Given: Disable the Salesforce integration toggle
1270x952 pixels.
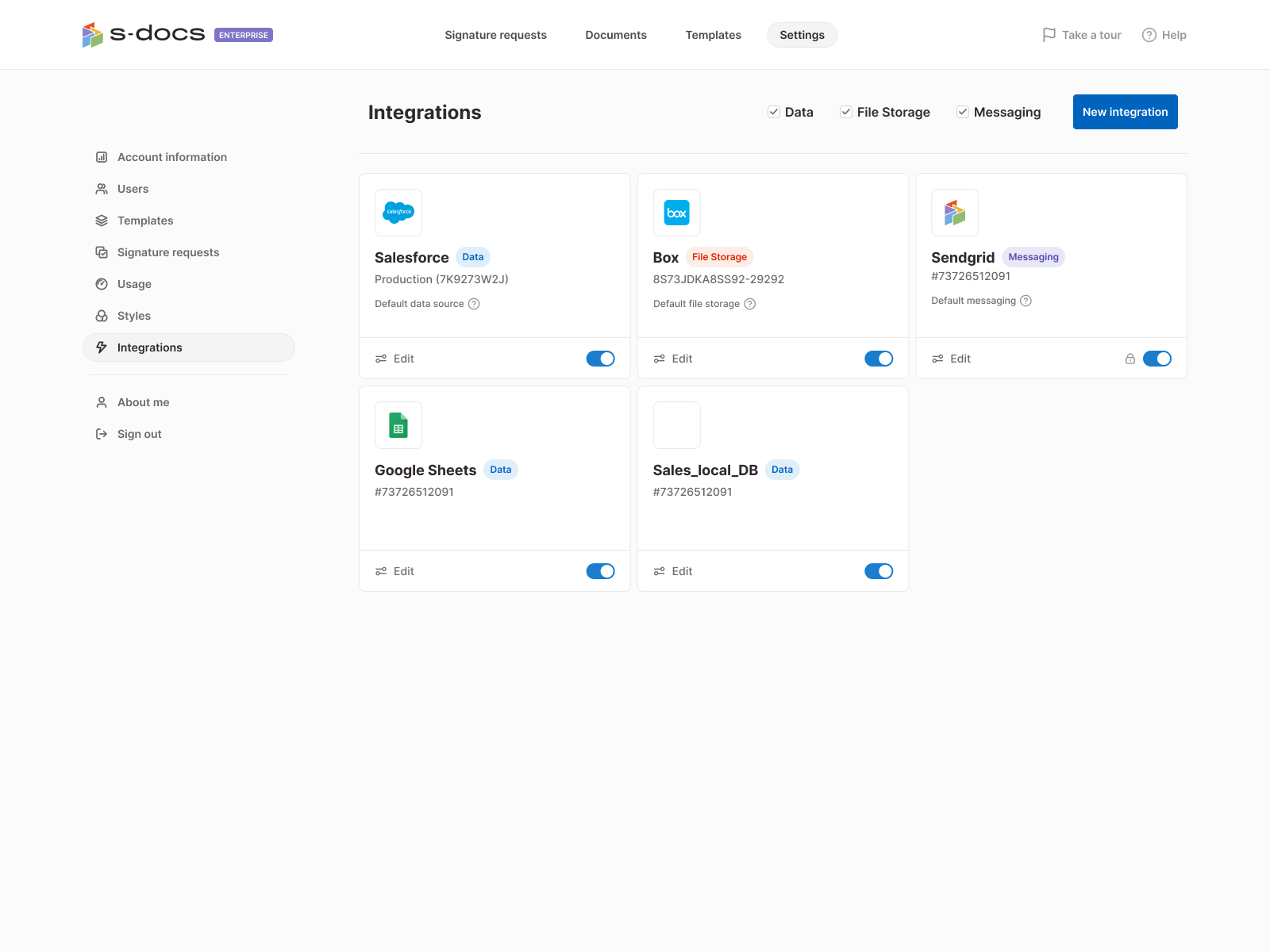Looking at the screenshot, I should click(601, 359).
